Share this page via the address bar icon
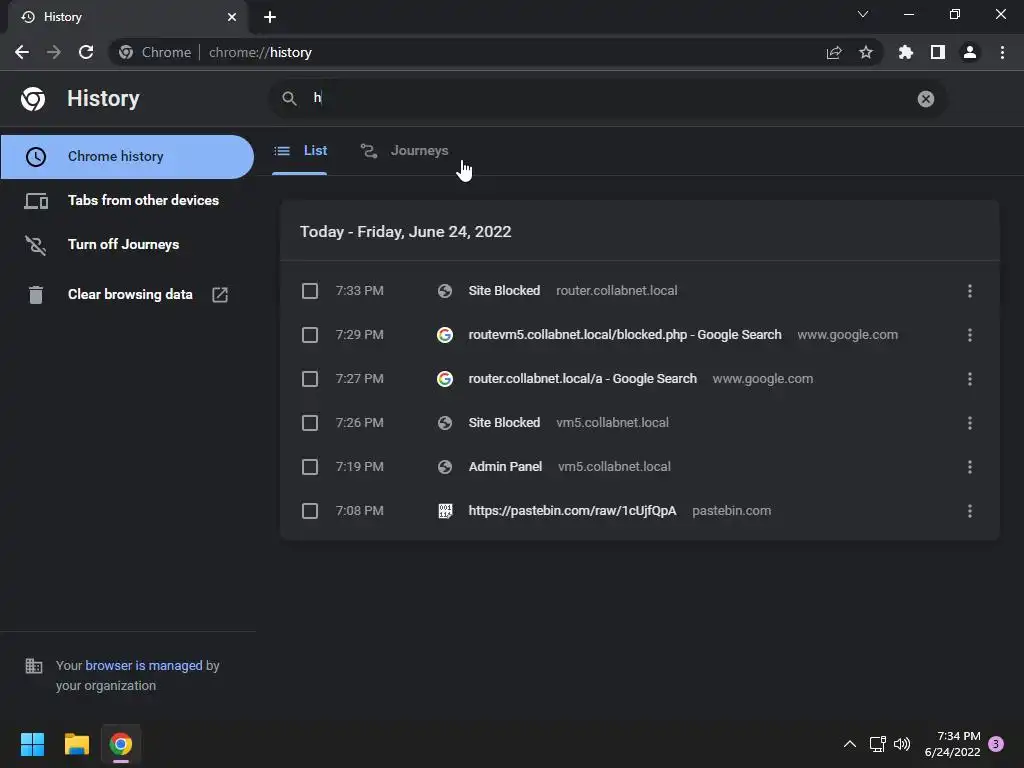 (834, 52)
